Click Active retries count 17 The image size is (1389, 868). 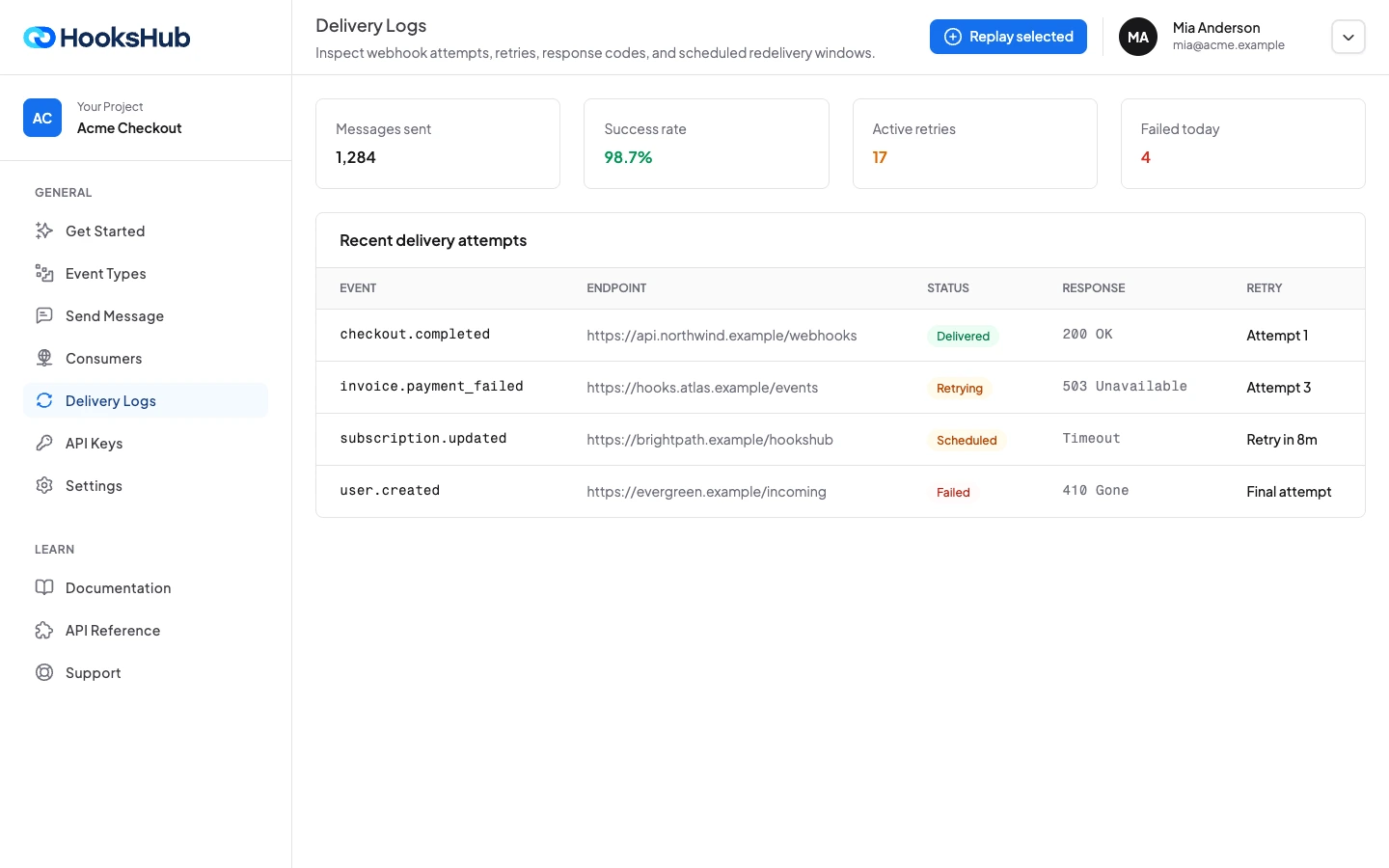pos(880,157)
